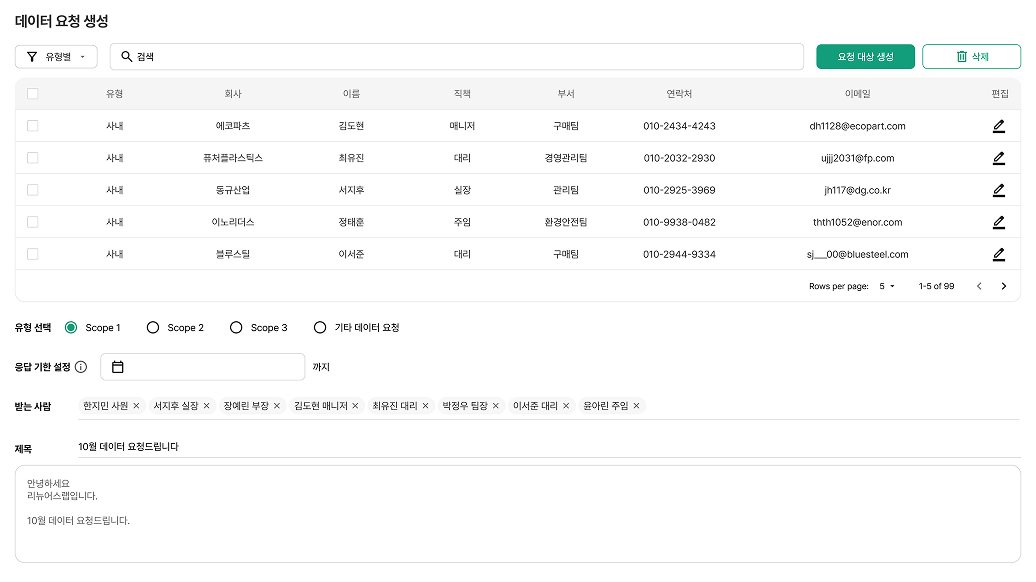Click the 요청 대상 생성 button
This screenshot has height=582, width=1036.
click(x=865, y=57)
